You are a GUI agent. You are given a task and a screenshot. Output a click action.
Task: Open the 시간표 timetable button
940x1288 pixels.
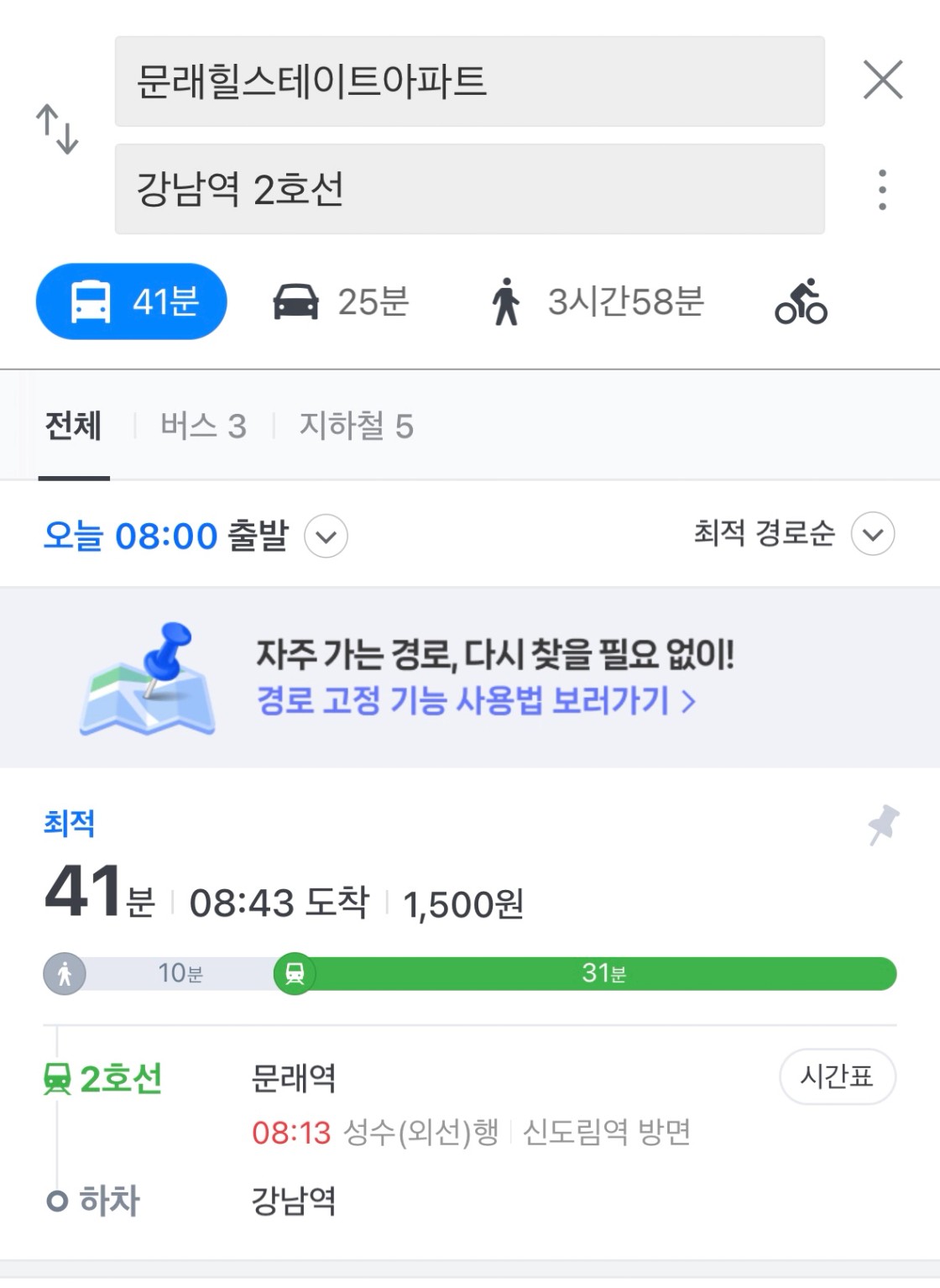click(838, 1076)
